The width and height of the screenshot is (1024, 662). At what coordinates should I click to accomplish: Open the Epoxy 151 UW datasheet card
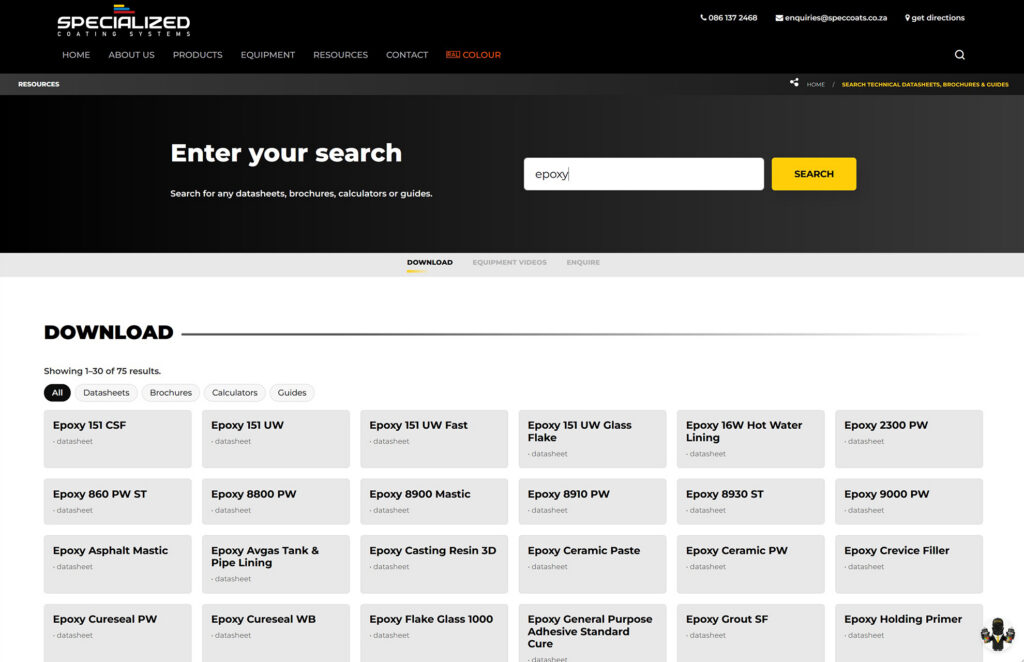(x=276, y=439)
